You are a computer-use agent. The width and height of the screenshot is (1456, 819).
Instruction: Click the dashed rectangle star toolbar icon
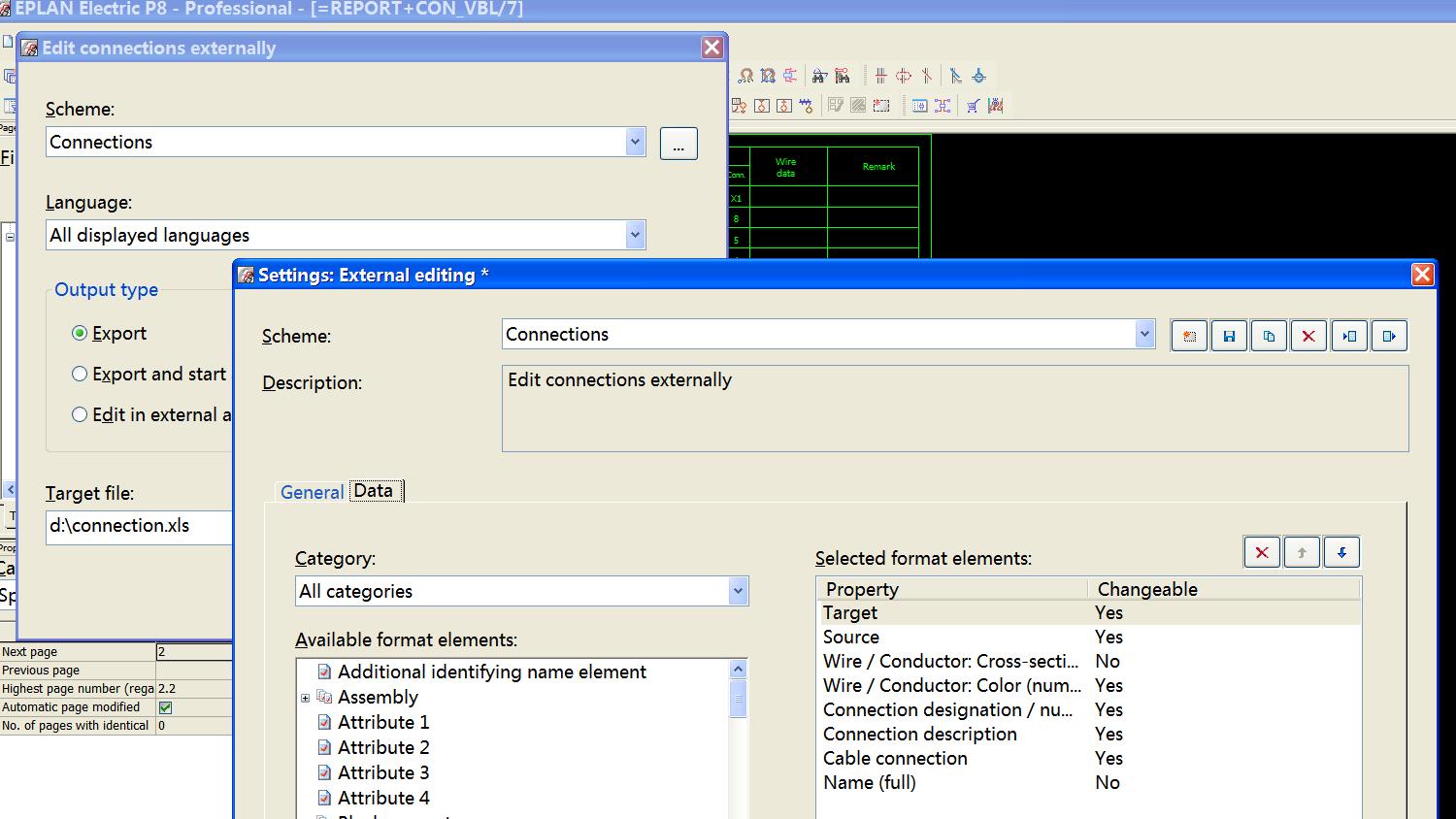(881, 106)
